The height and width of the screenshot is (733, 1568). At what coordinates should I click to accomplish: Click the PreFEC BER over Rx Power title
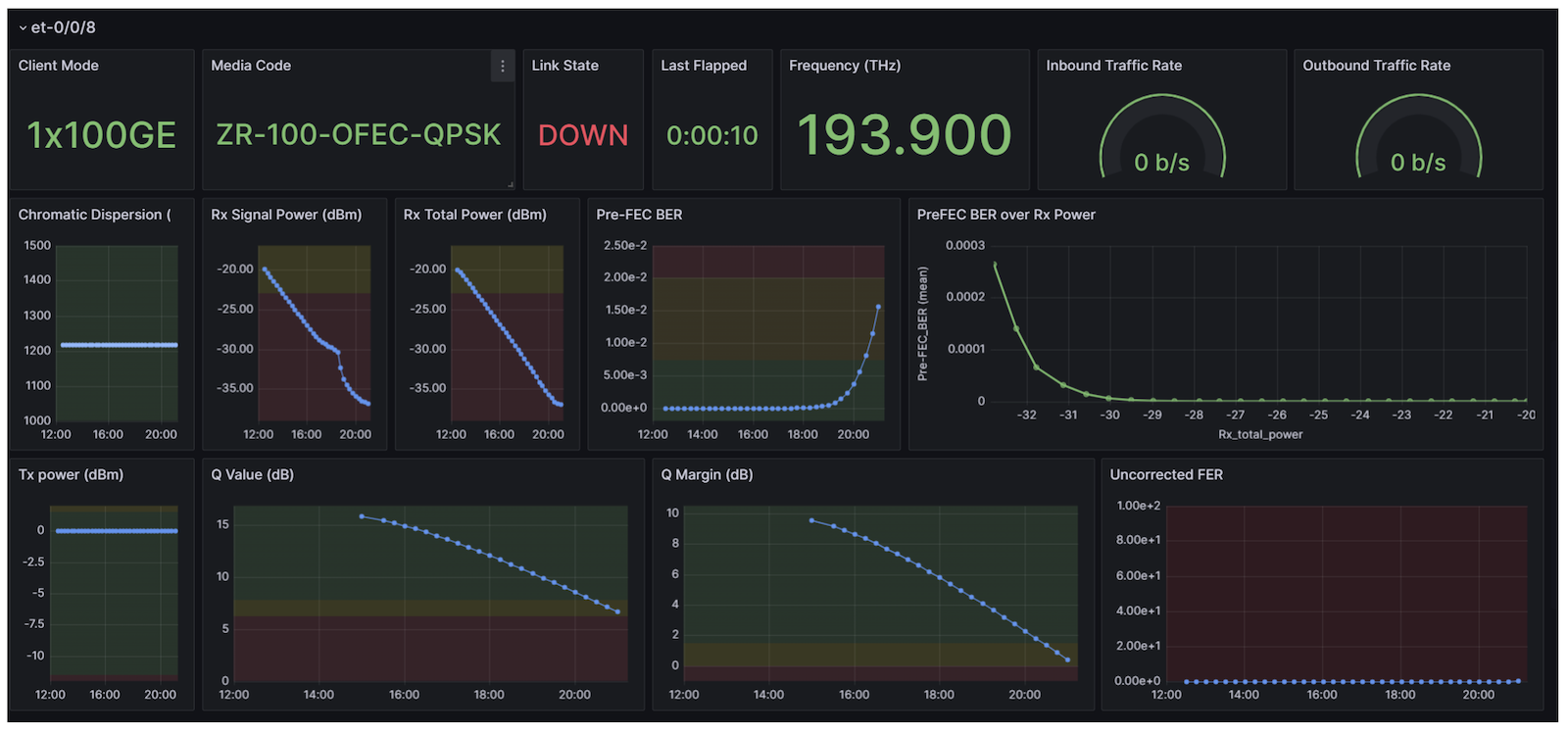(x=1006, y=215)
